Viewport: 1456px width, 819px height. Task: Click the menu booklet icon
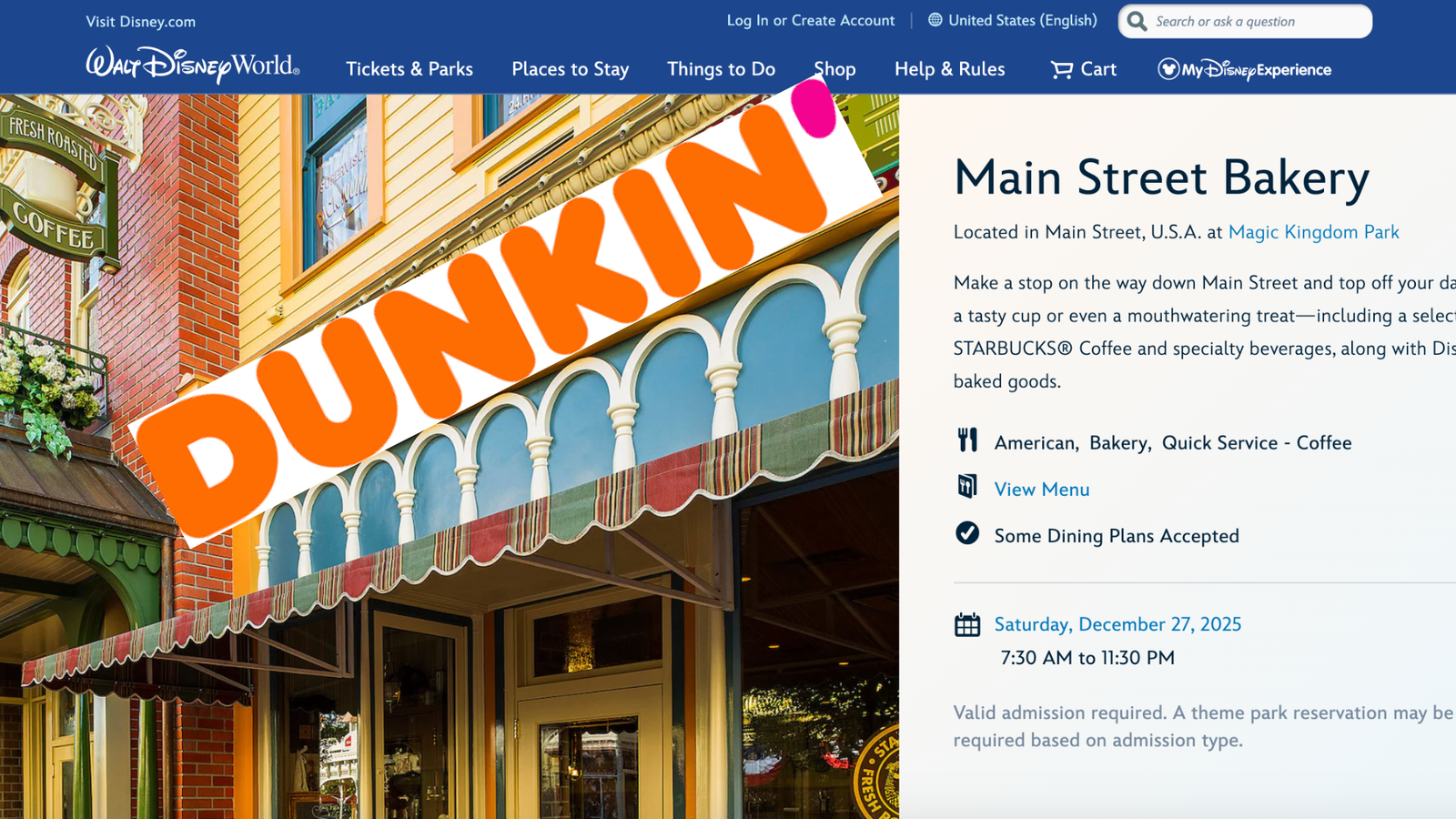pyautogui.click(x=967, y=487)
